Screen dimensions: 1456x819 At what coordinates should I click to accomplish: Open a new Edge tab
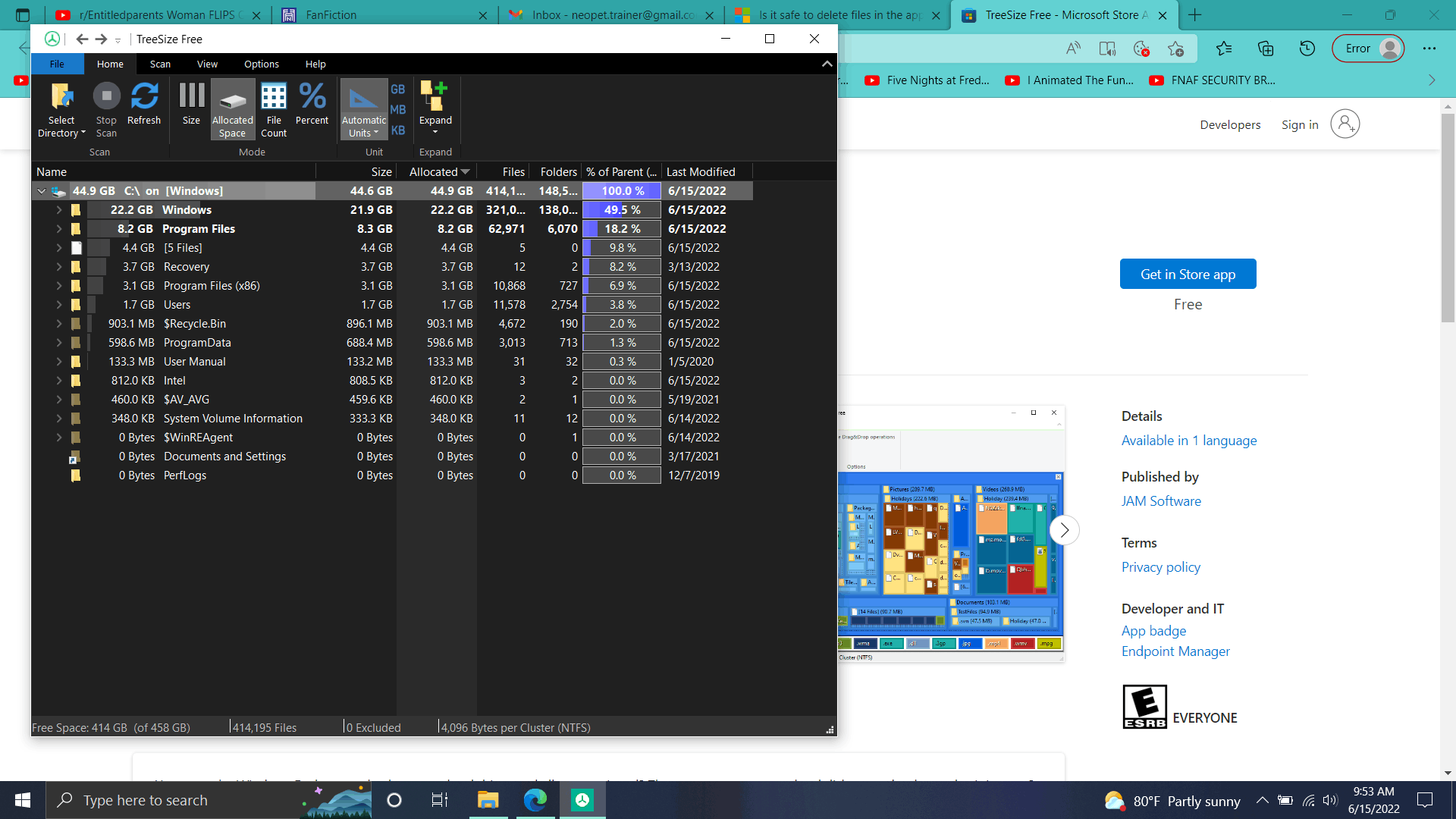coord(1195,15)
